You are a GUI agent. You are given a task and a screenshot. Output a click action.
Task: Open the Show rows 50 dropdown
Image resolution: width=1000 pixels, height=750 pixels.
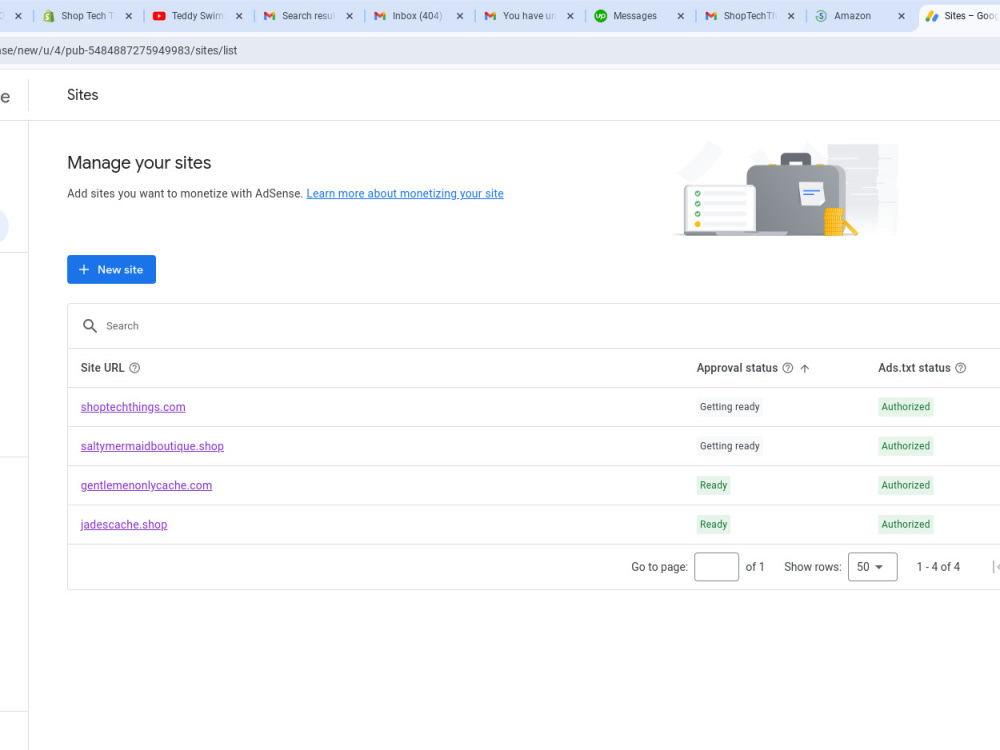tap(872, 567)
